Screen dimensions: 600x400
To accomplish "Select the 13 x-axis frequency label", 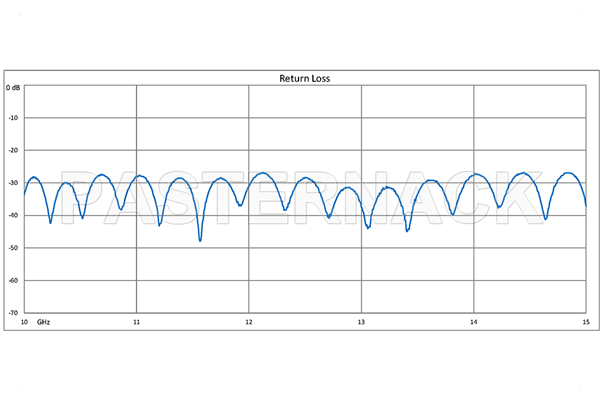I will click(361, 323).
